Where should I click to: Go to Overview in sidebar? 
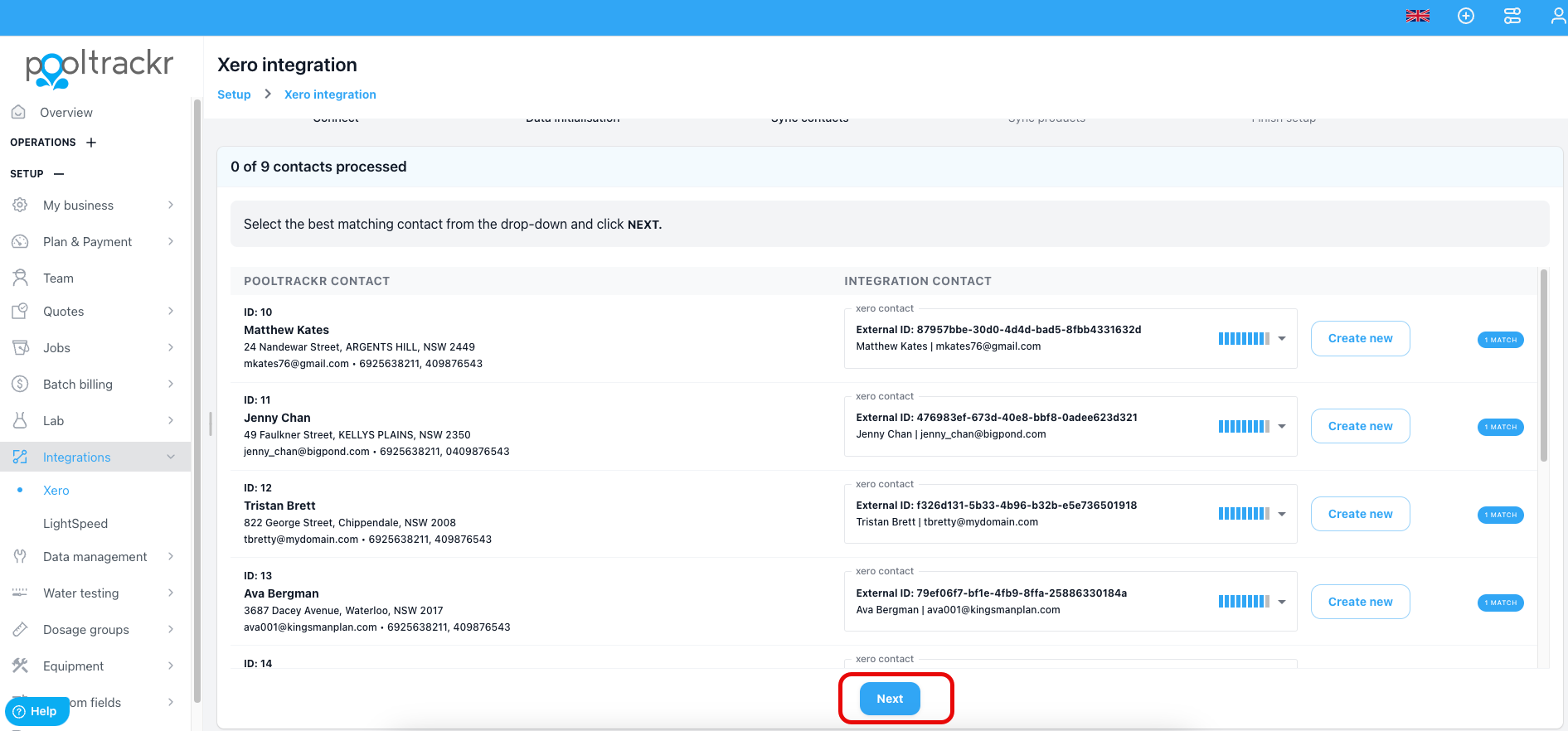(x=66, y=113)
